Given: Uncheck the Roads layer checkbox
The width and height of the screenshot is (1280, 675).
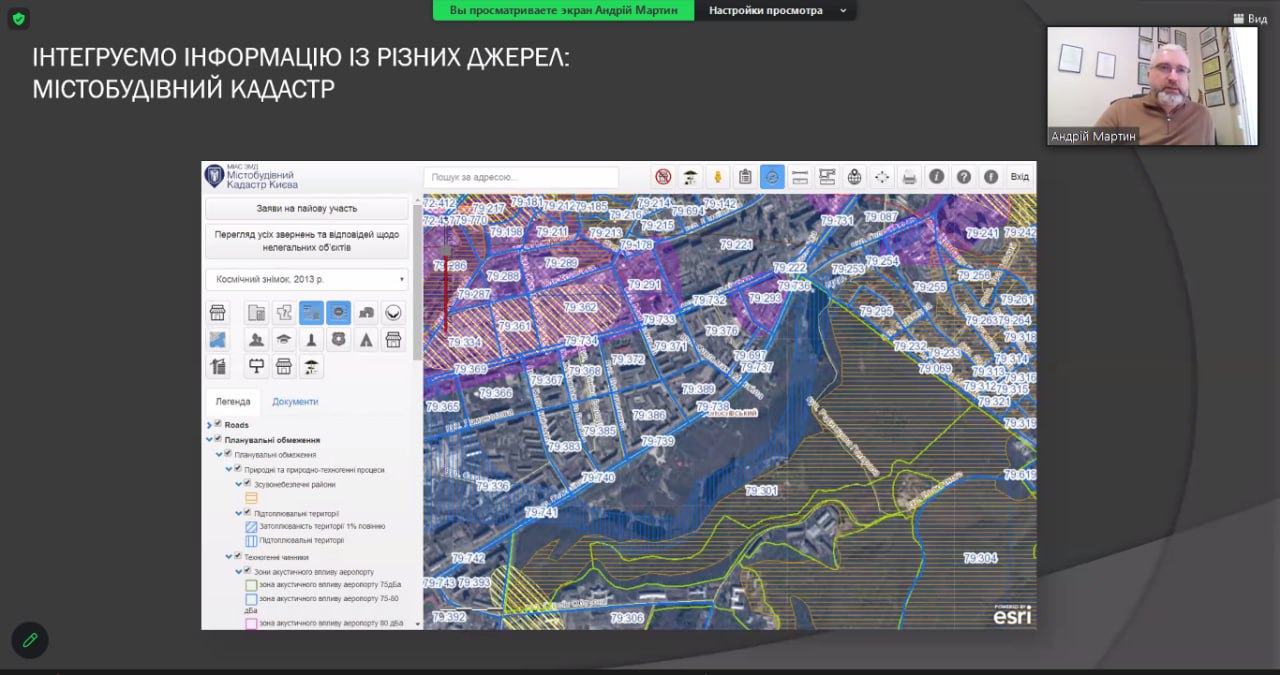Looking at the screenshot, I should click(x=217, y=423).
